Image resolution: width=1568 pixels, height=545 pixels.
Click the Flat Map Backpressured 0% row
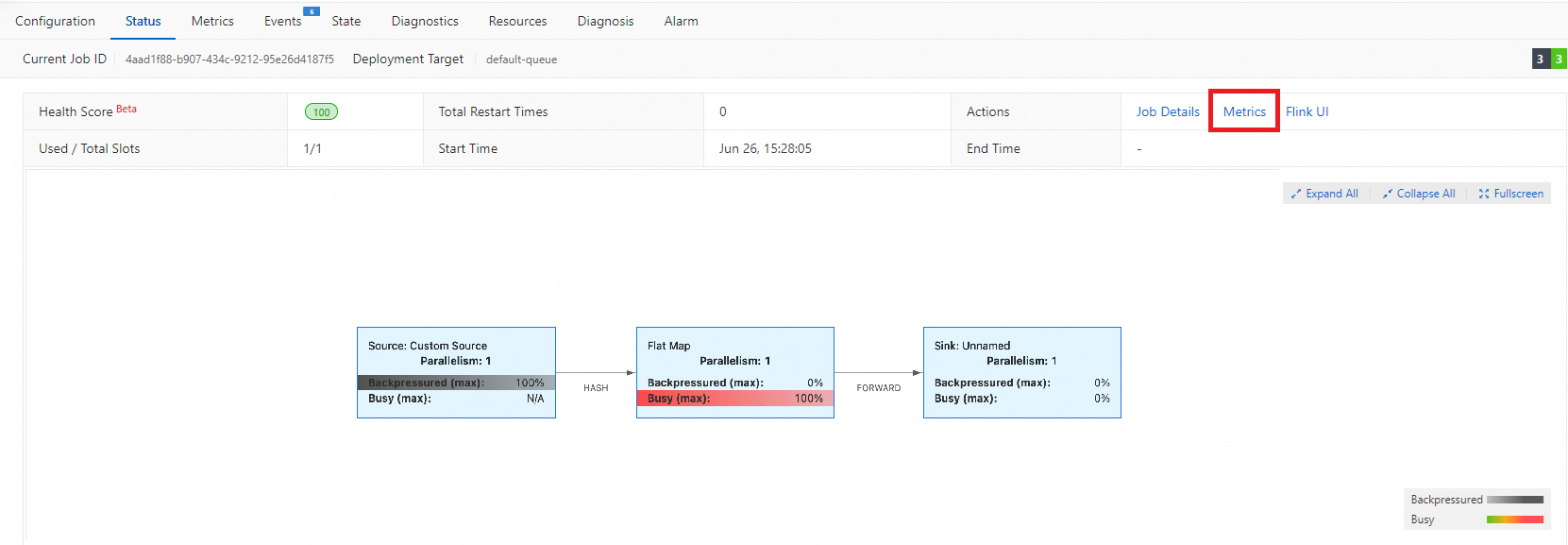click(x=735, y=383)
